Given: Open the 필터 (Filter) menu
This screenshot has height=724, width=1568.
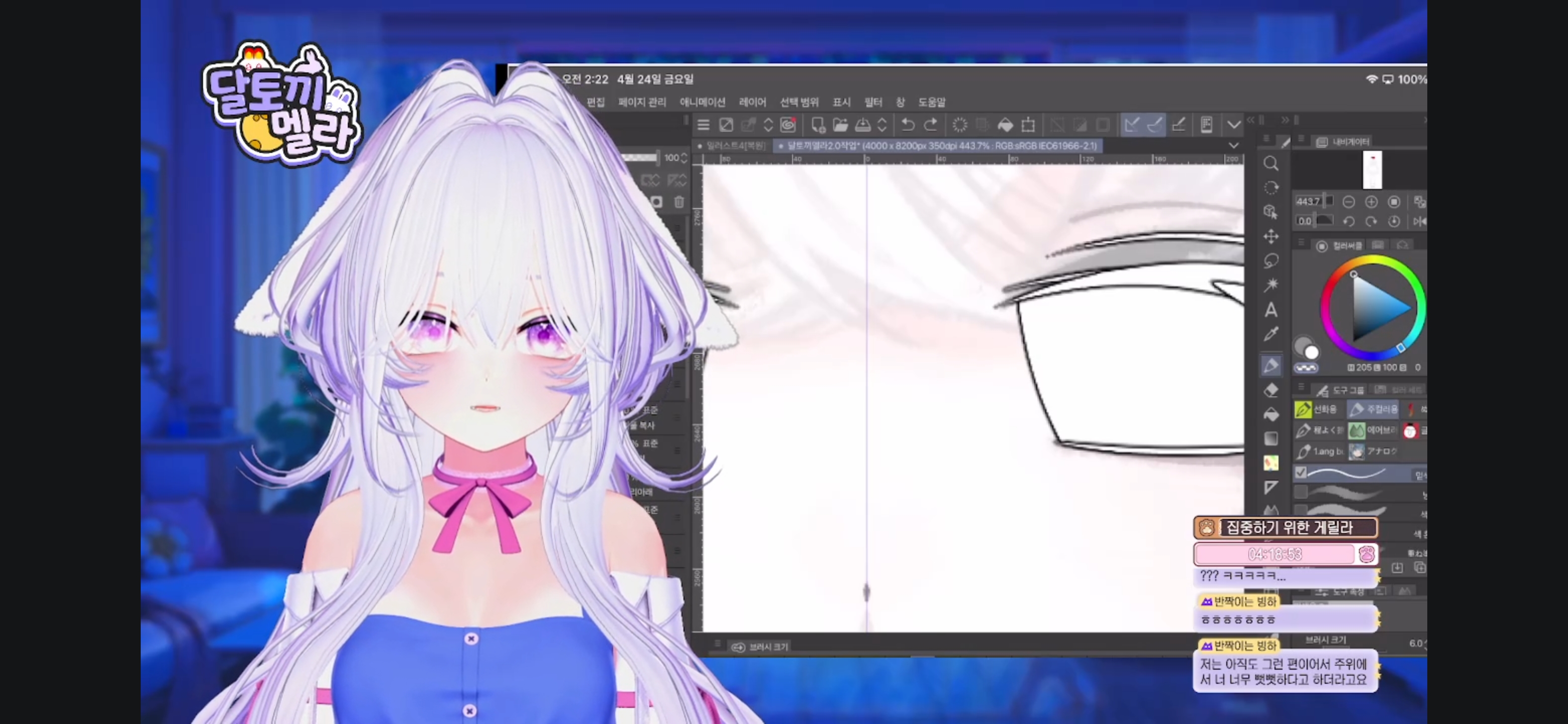Looking at the screenshot, I should click(x=873, y=102).
